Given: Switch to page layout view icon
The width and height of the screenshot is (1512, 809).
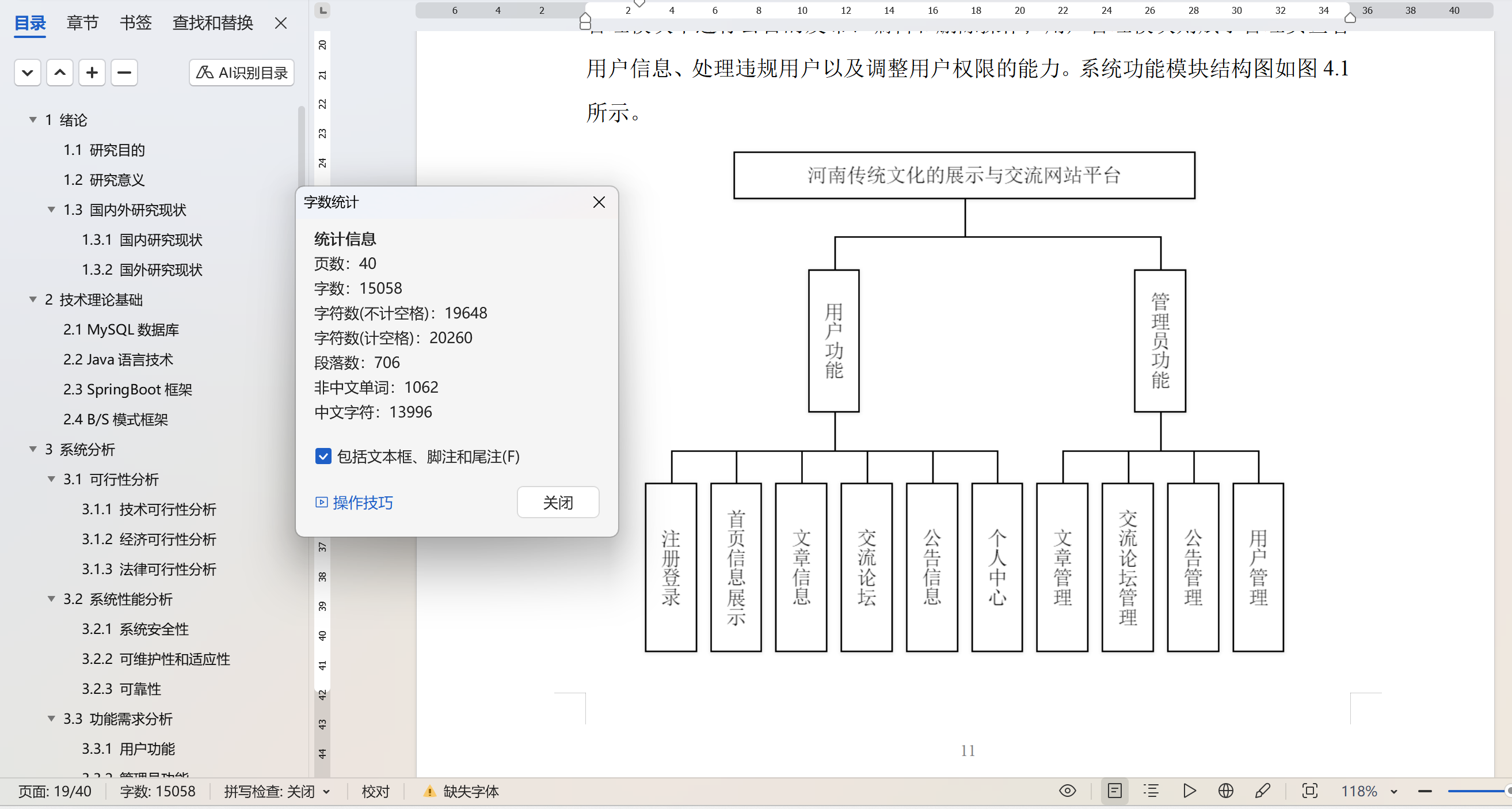Looking at the screenshot, I should 1114,791.
